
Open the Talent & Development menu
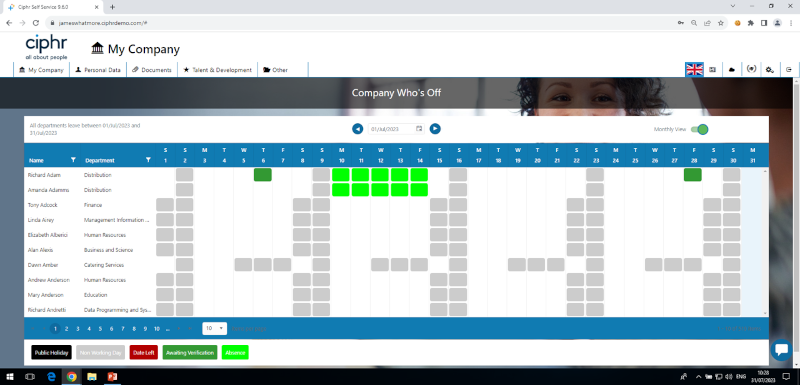coord(217,70)
